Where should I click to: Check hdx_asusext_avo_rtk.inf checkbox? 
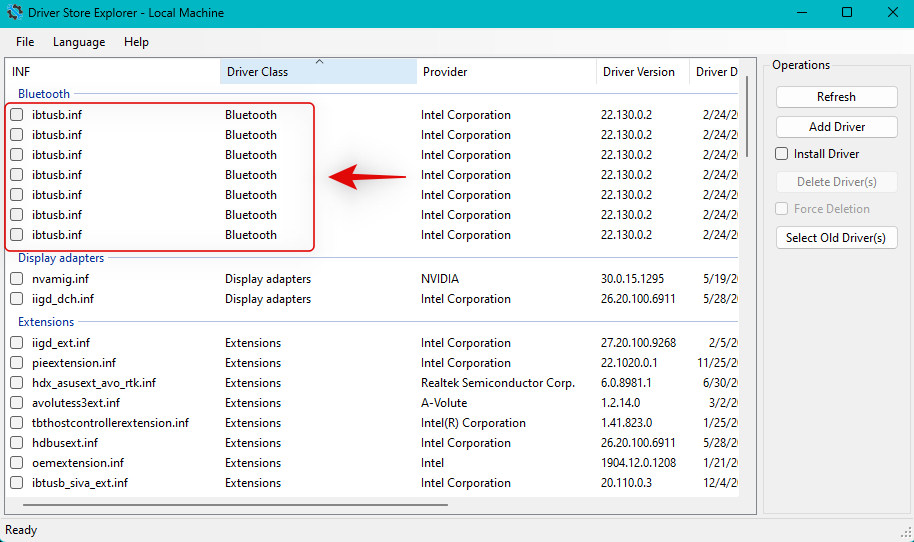pos(17,383)
